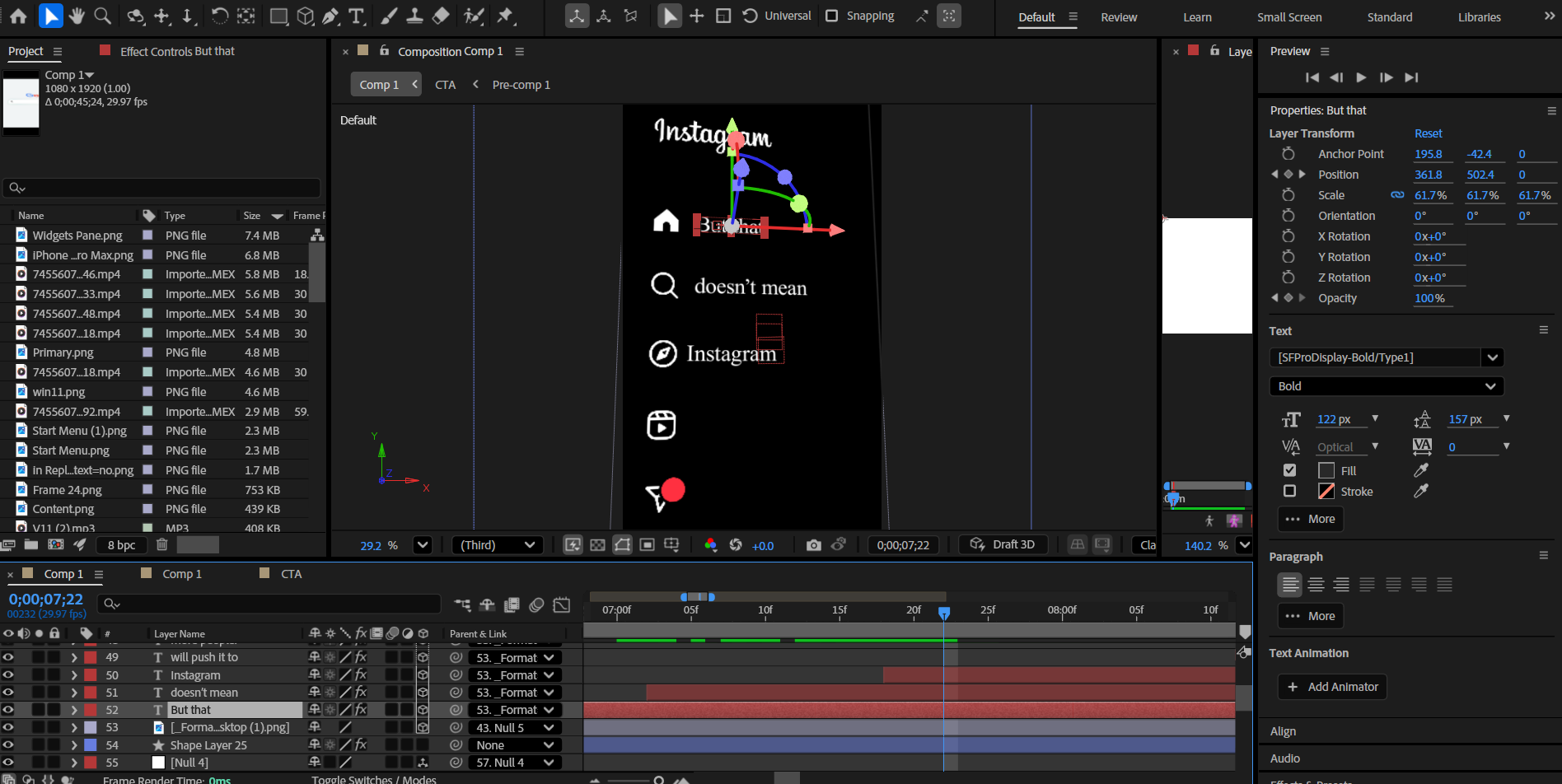Open the (Third) view dropdown
1562x784 pixels.
point(498,545)
